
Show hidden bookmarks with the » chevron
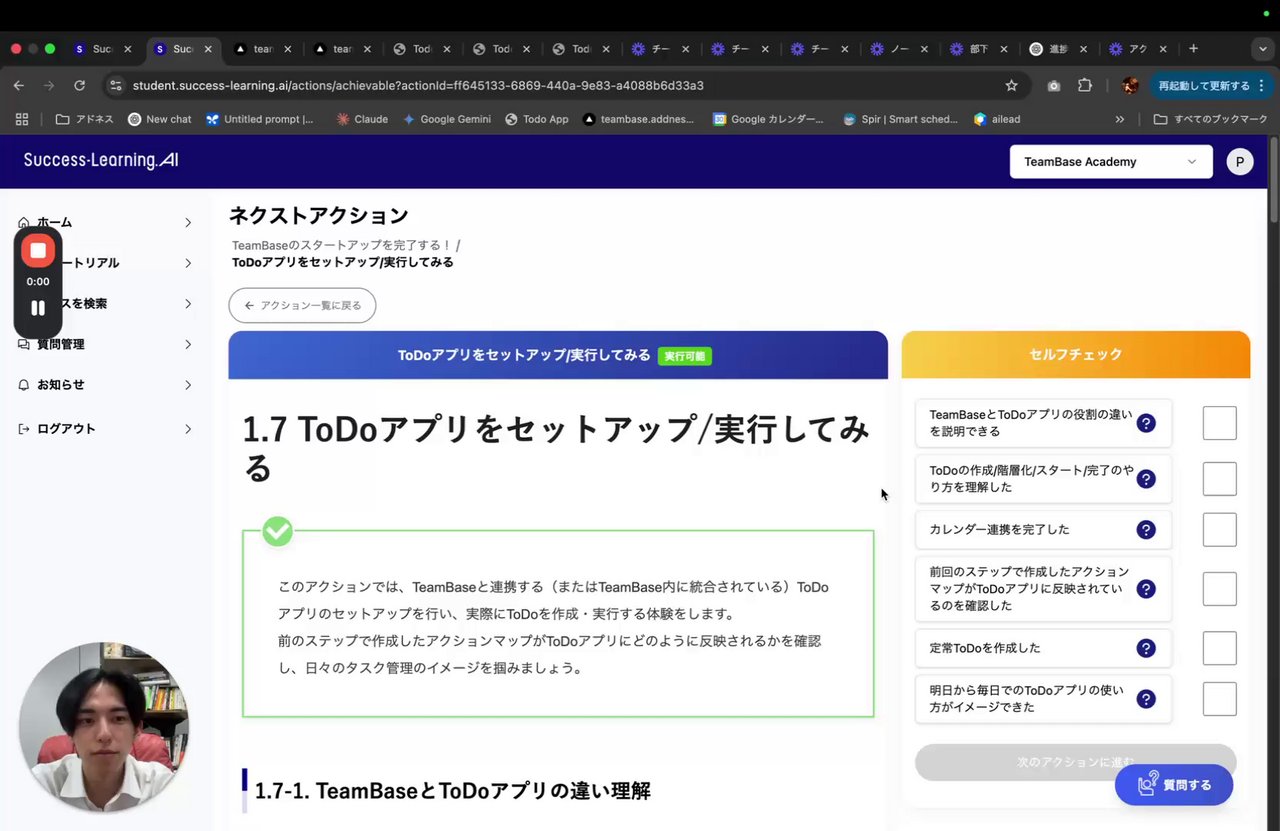coord(1119,119)
